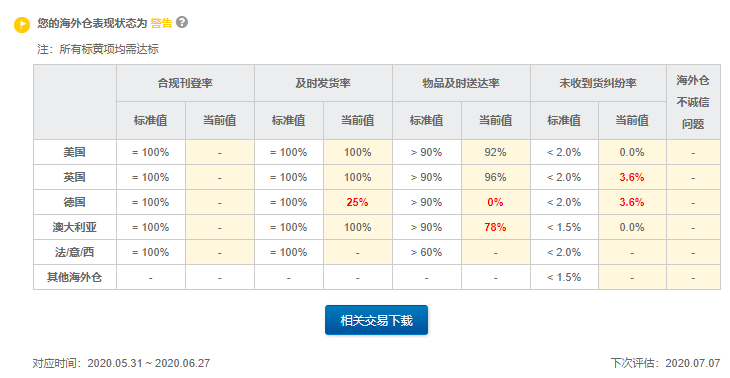Screen dimensions: 730x378
Task: Select the 德国 row label
Action: point(74,202)
